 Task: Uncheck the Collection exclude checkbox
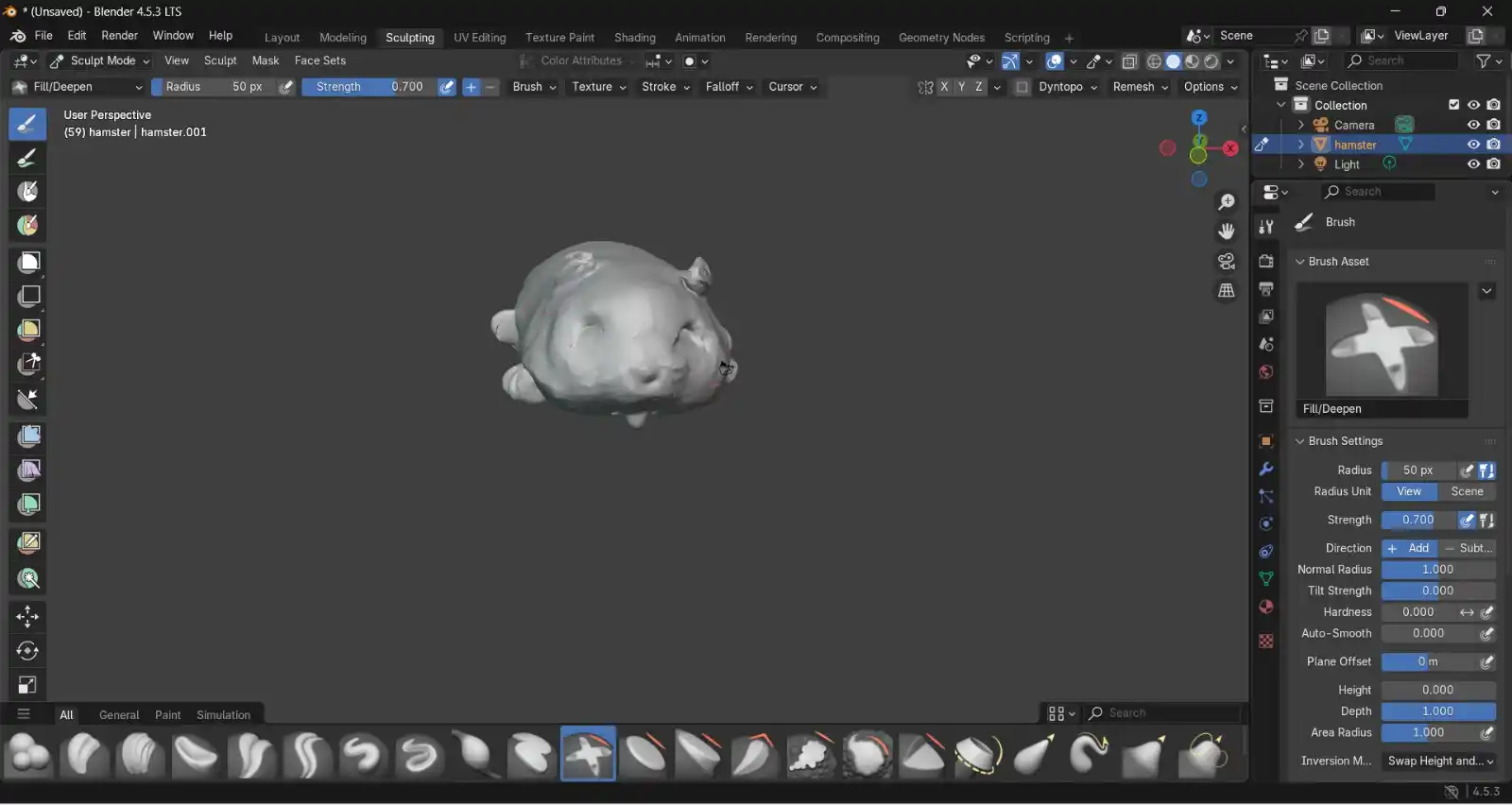tap(1453, 105)
